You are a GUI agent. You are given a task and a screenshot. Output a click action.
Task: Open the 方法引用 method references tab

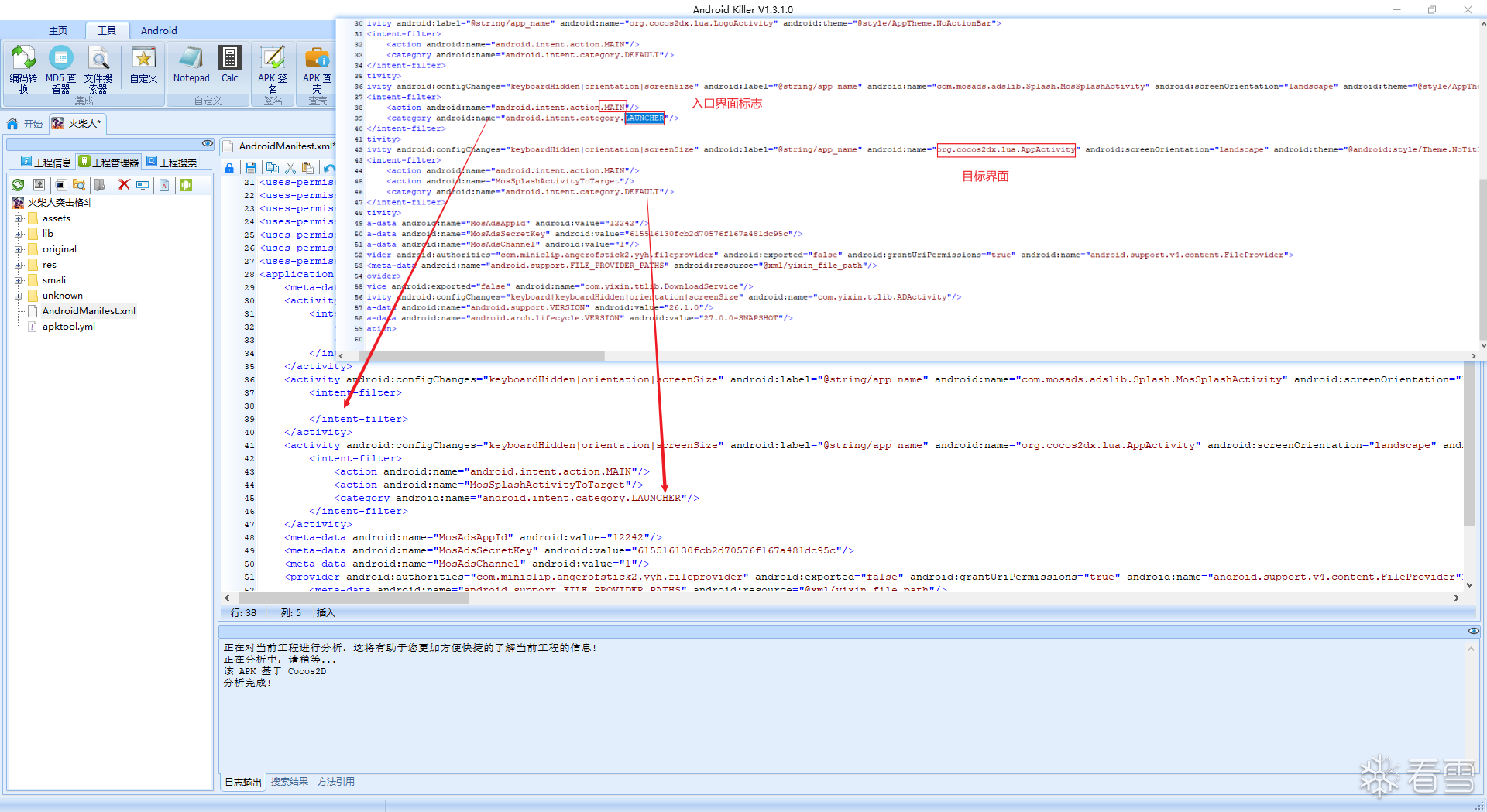coord(336,782)
